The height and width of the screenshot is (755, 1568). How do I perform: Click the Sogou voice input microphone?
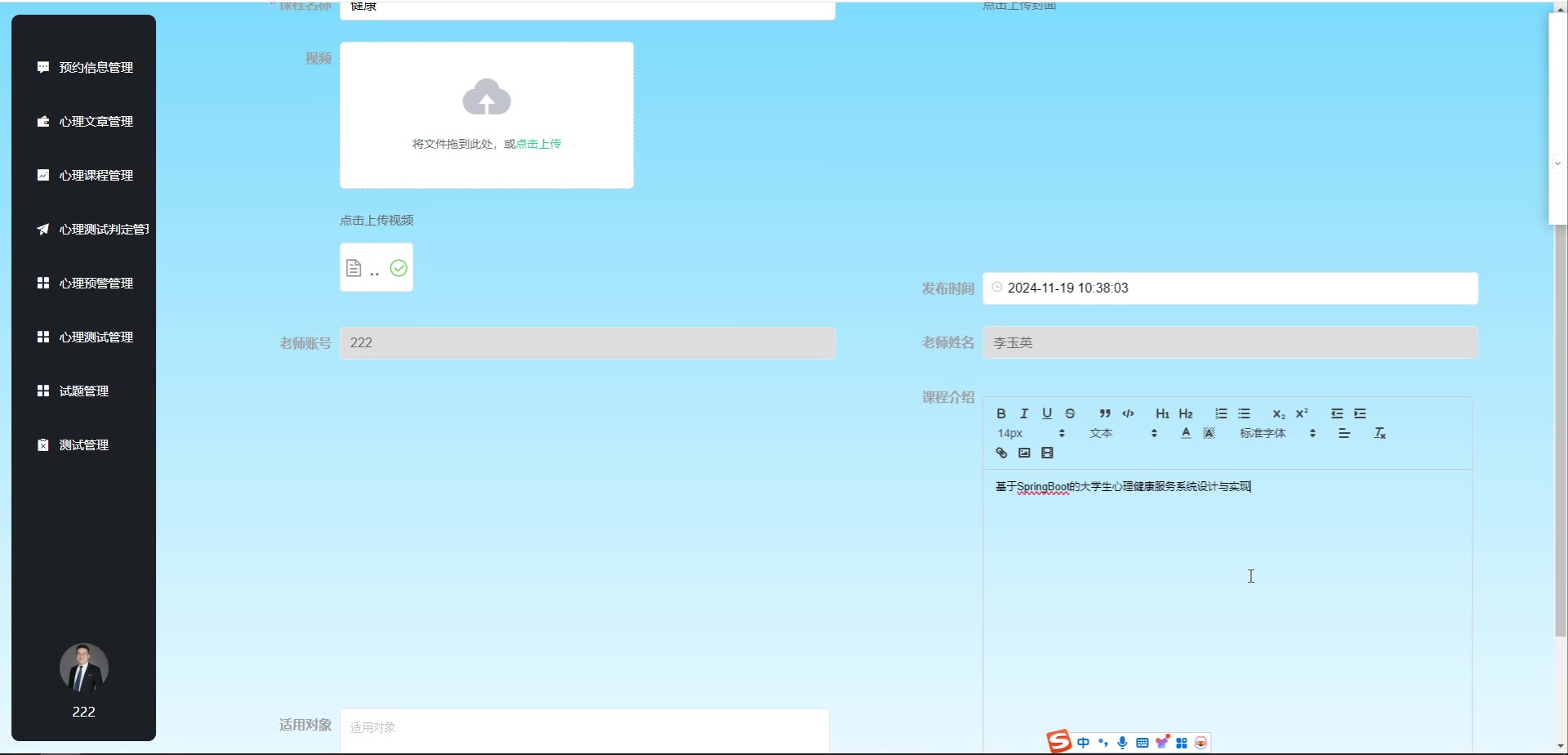pos(1122,743)
